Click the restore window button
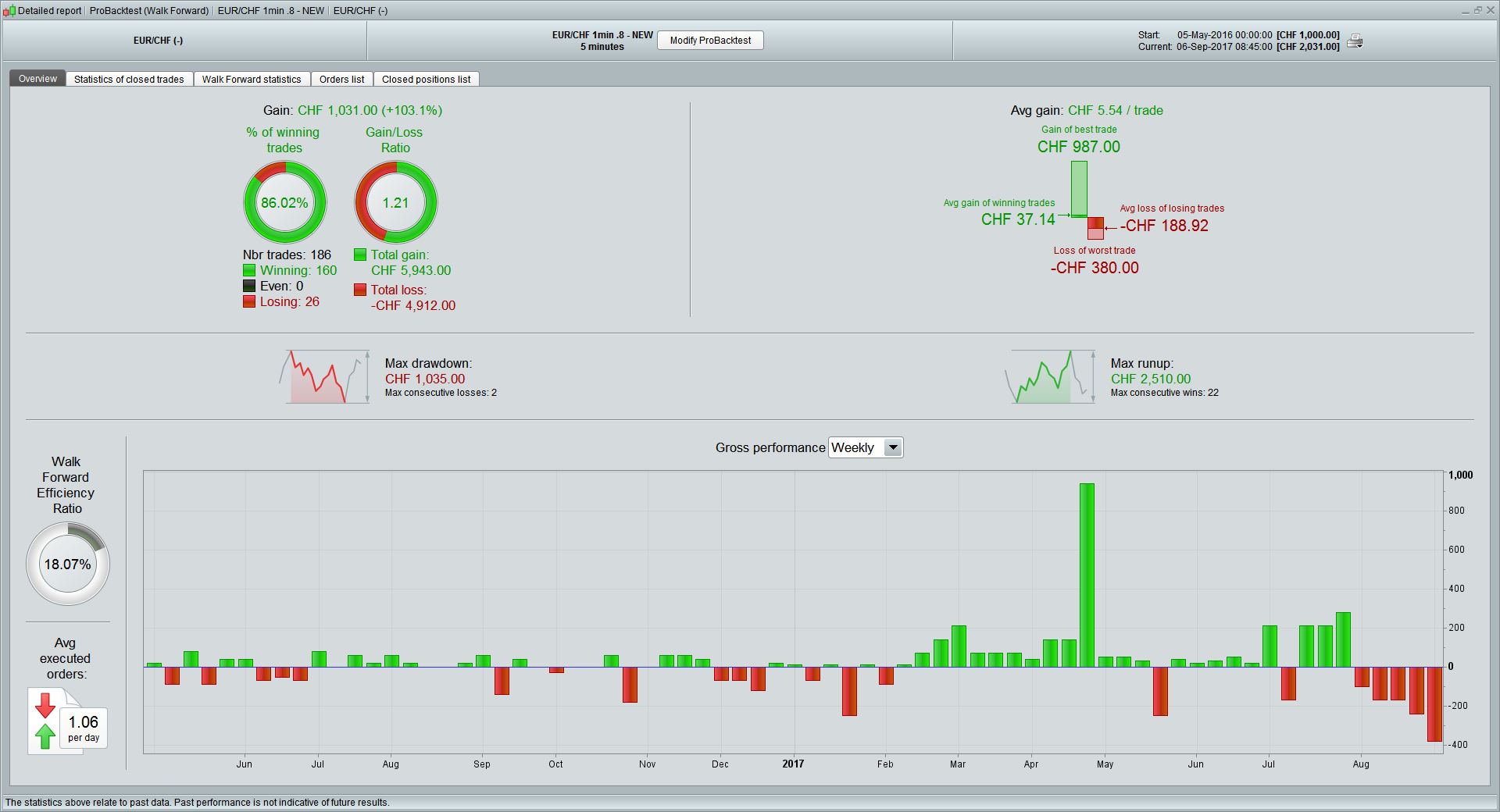Viewport: 1500px width, 812px height. click(1477, 10)
